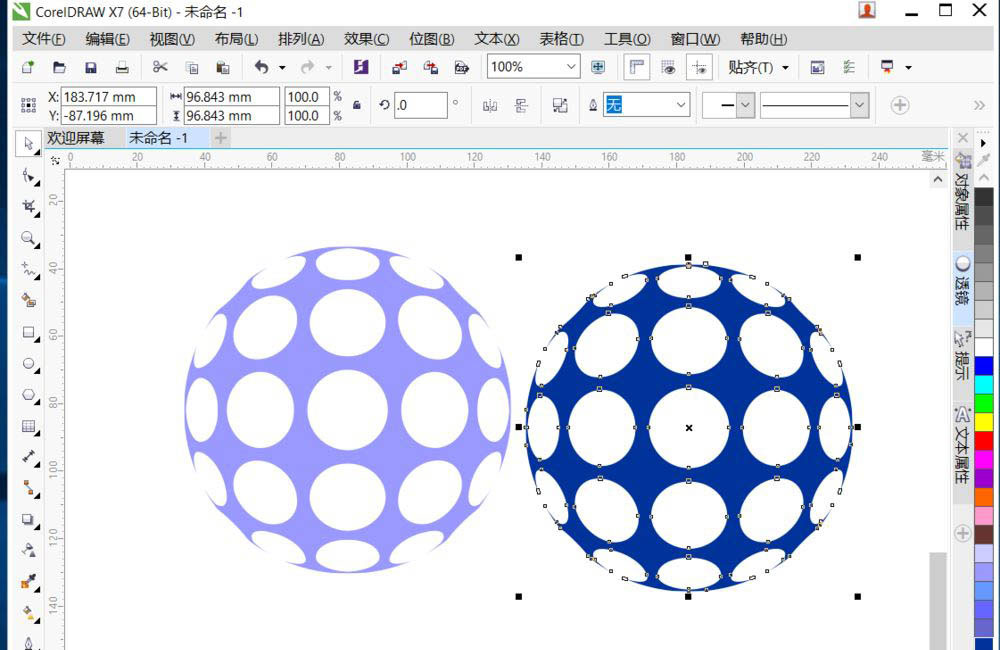Open the line style dropdown
1000x650 pixels.
[x=858, y=105]
